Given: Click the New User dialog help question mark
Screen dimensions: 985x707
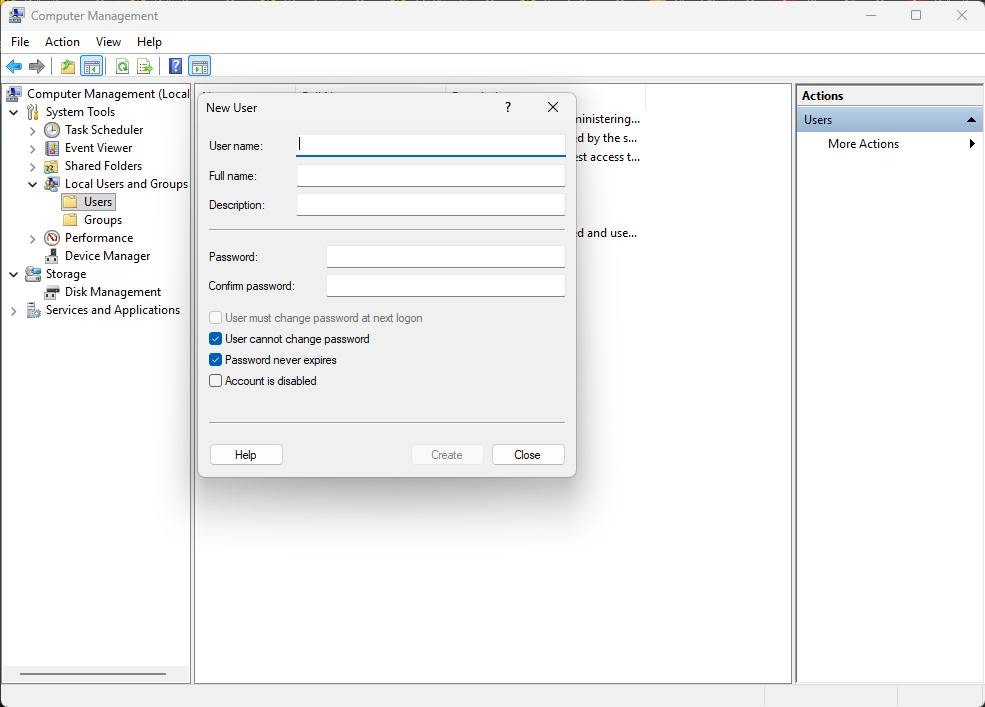Looking at the screenshot, I should click(x=508, y=107).
